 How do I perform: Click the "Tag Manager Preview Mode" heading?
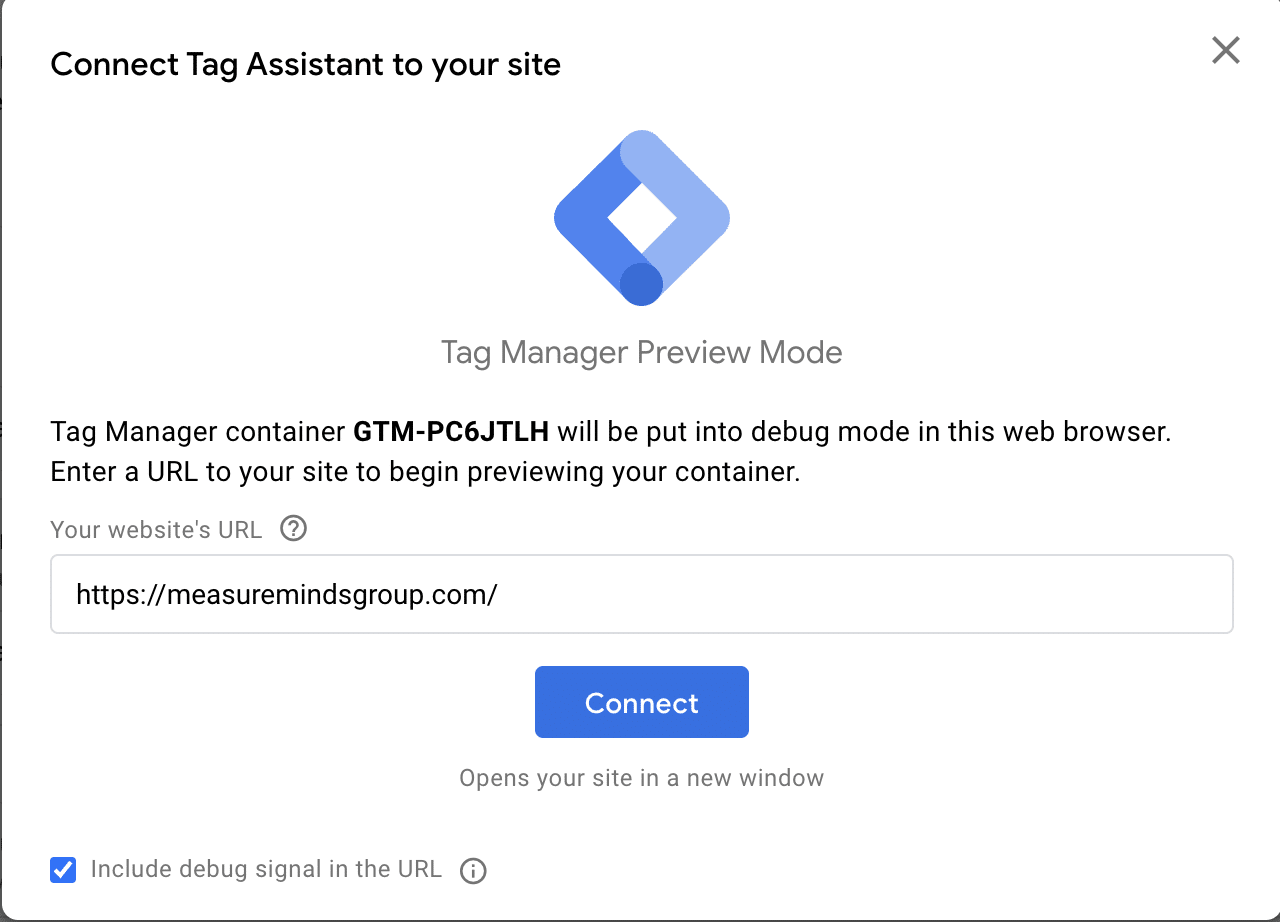click(641, 352)
